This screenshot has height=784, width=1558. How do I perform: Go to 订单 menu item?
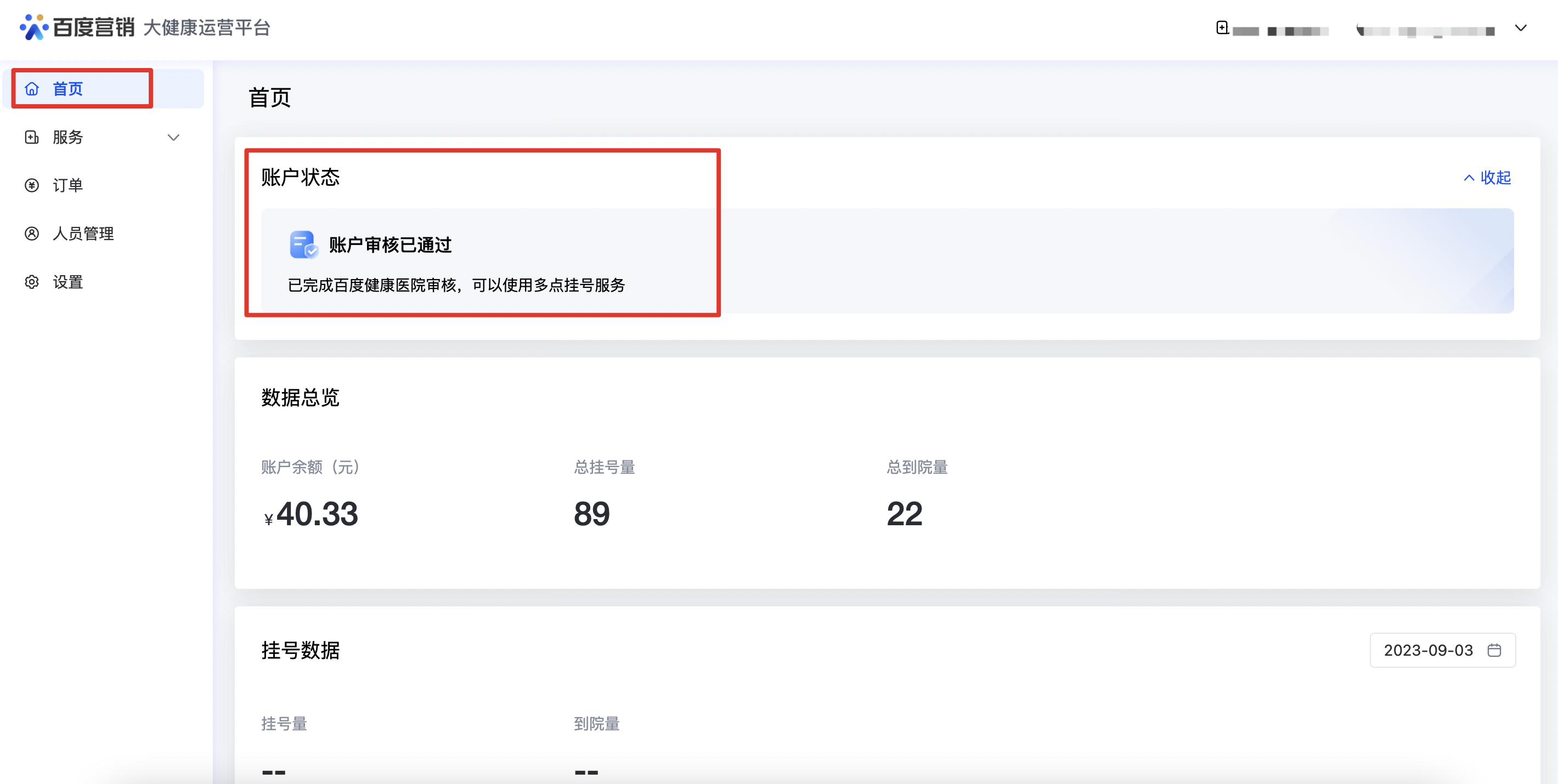click(67, 185)
